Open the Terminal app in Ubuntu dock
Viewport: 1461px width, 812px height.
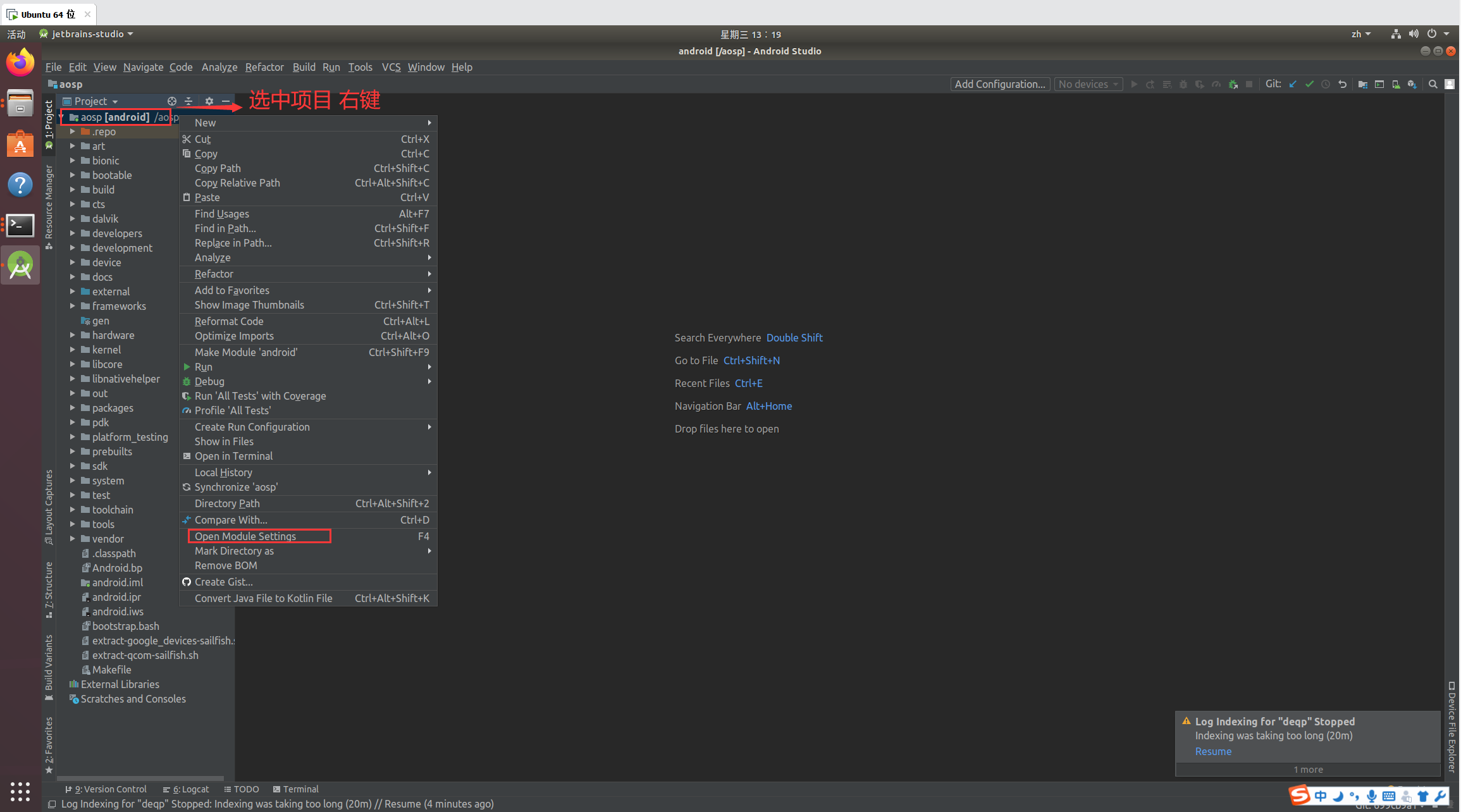click(20, 225)
